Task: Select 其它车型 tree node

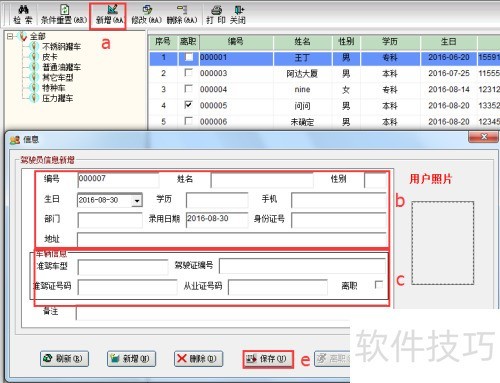Action: coord(58,78)
